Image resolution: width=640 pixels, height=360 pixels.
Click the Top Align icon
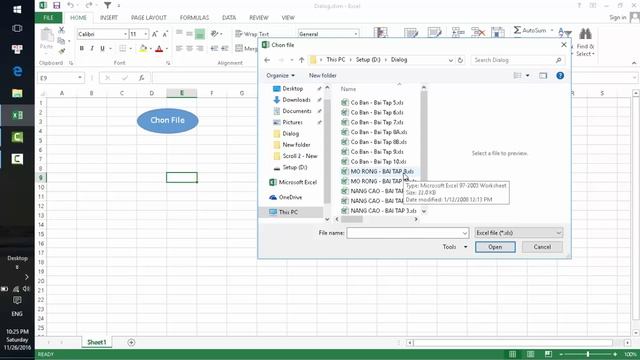(x=179, y=33)
